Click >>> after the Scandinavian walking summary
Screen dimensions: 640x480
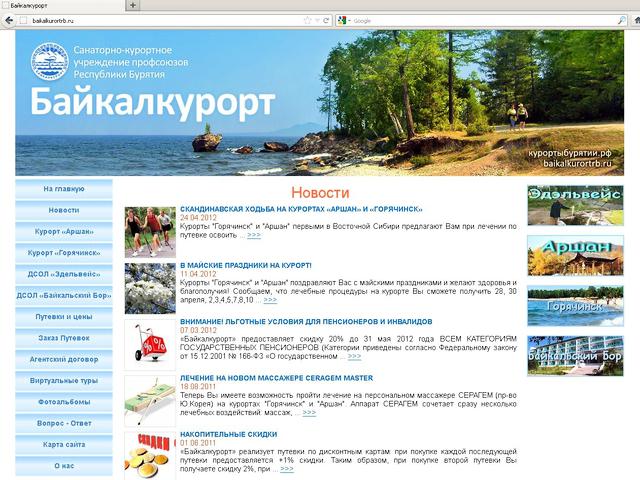254,235
